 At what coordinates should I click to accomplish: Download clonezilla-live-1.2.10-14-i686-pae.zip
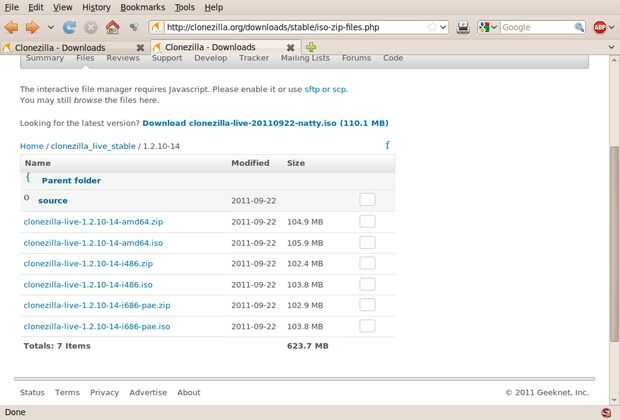pyautogui.click(x=97, y=306)
